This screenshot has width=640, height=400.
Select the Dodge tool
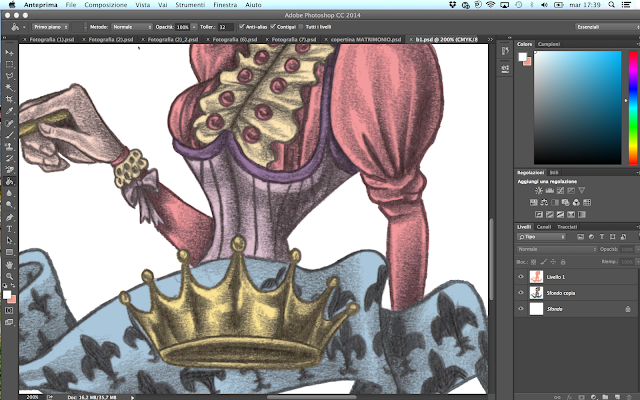9,204
